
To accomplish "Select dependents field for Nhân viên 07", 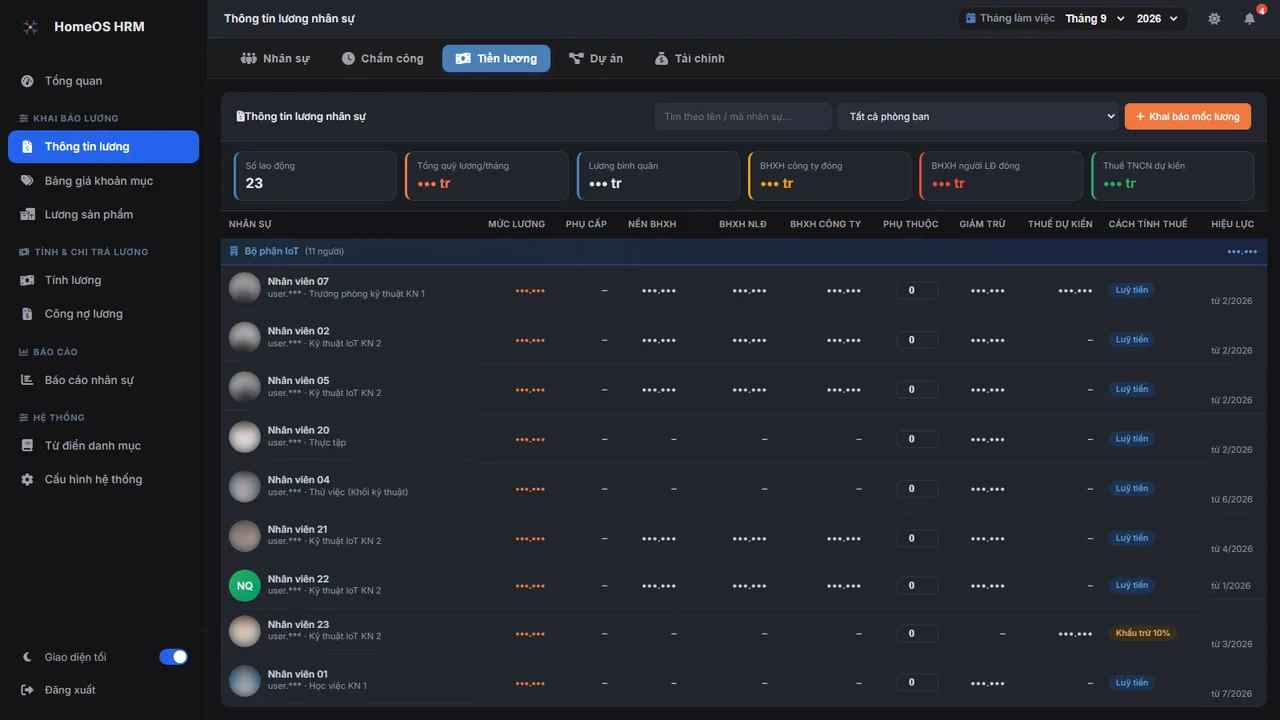I will [x=917, y=290].
